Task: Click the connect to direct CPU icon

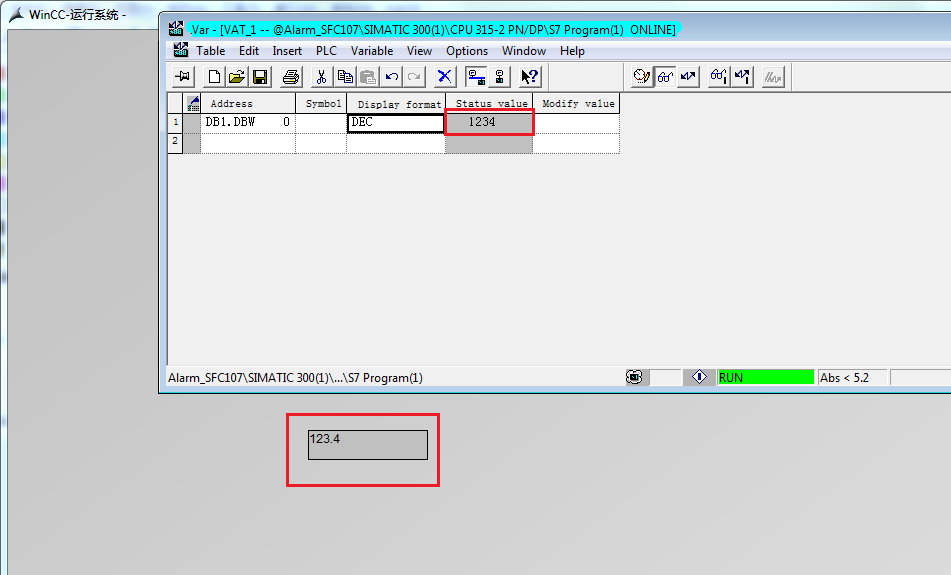Action: point(499,77)
